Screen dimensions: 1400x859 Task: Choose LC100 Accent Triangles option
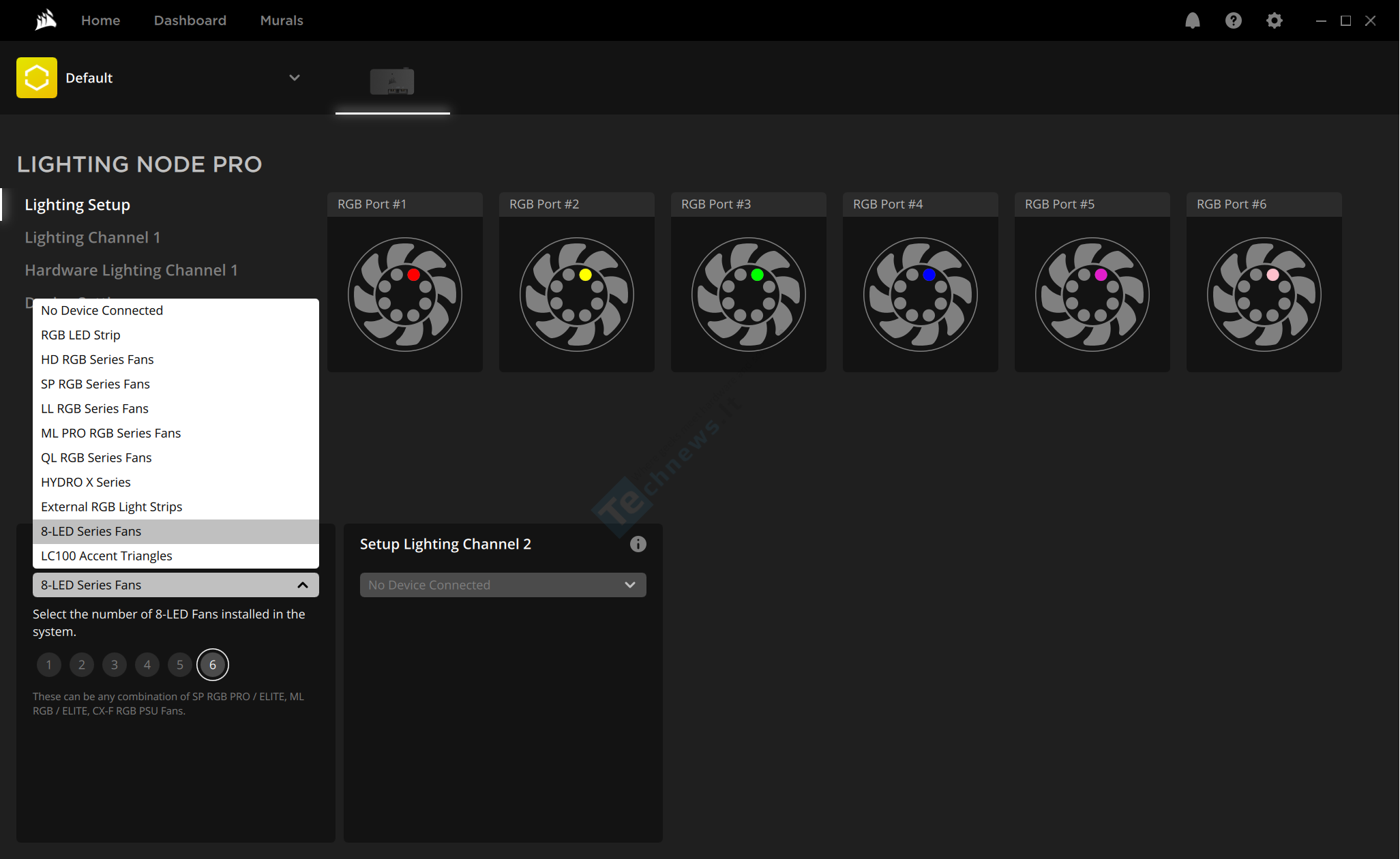[x=176, y=556]
